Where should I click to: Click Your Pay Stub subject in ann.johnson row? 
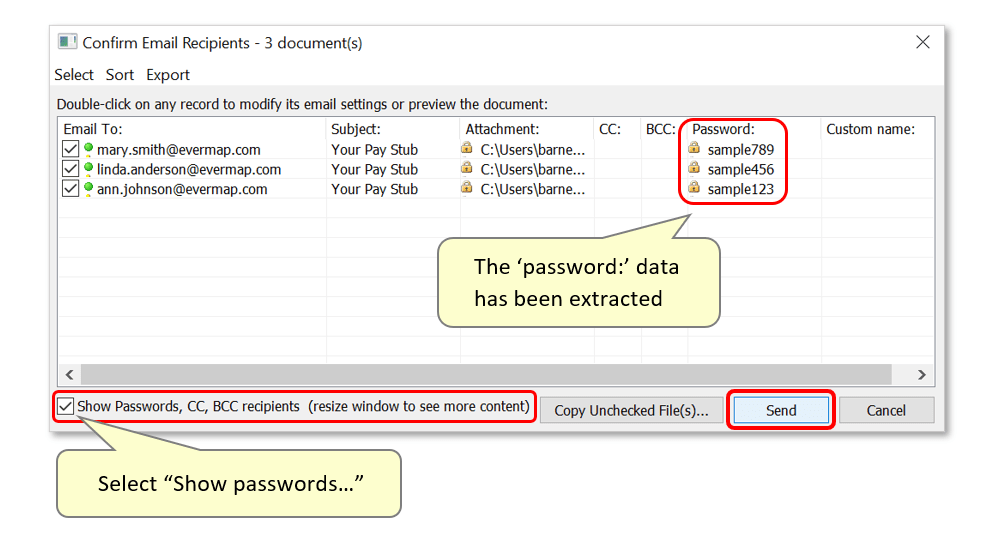click(x=374, y=189)
